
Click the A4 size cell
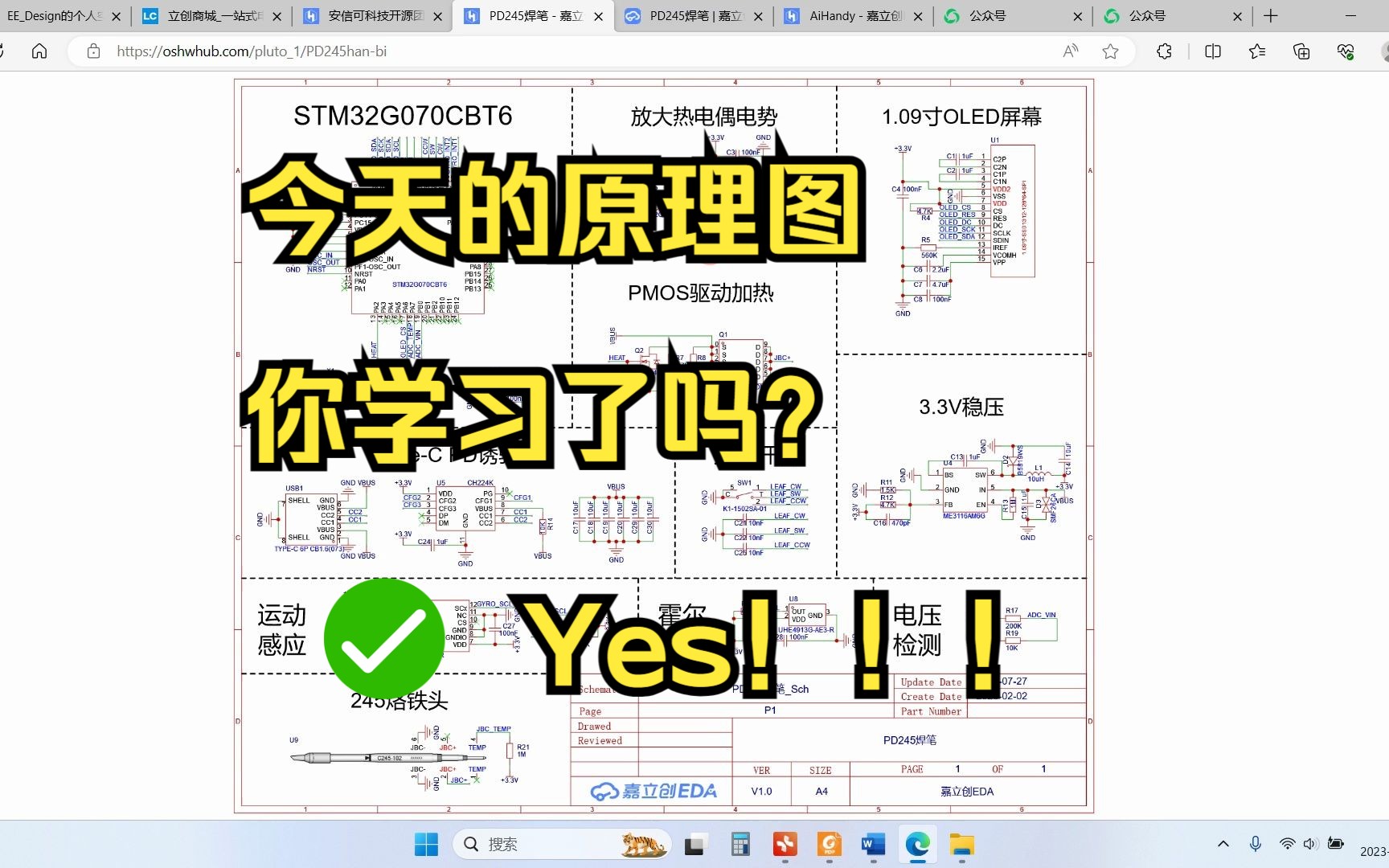(821, 792)
